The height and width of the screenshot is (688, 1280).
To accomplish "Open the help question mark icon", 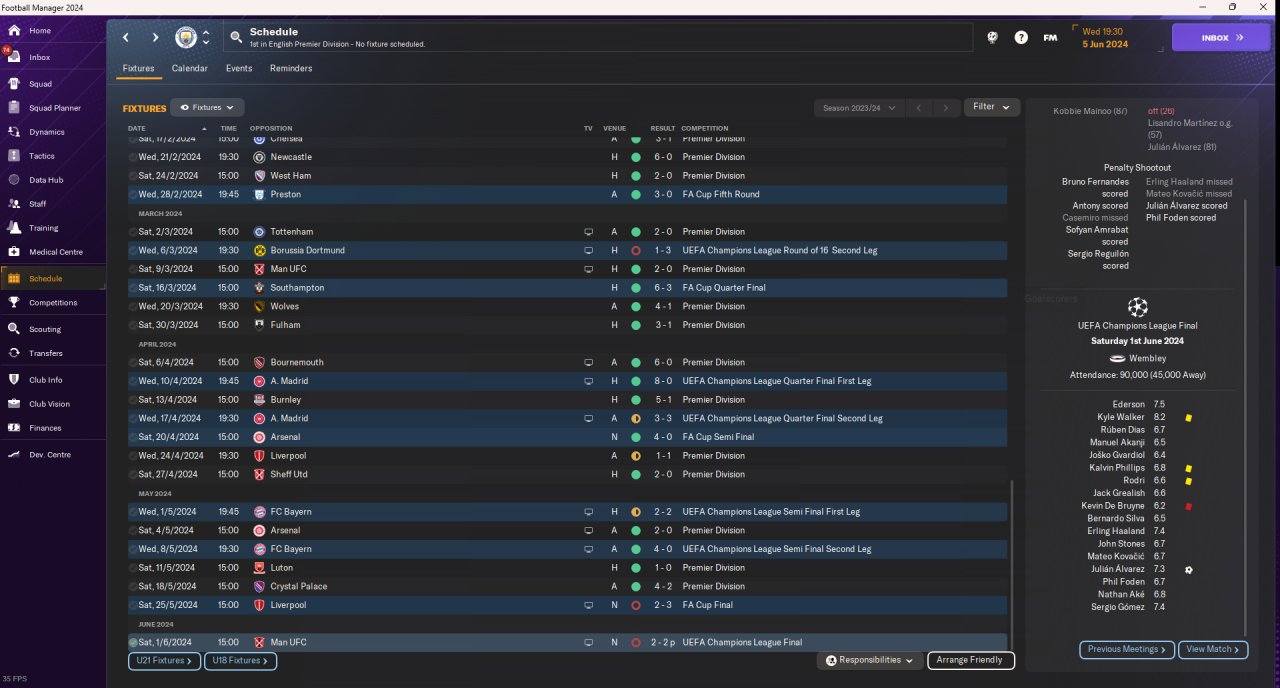I will (1021, 37).
